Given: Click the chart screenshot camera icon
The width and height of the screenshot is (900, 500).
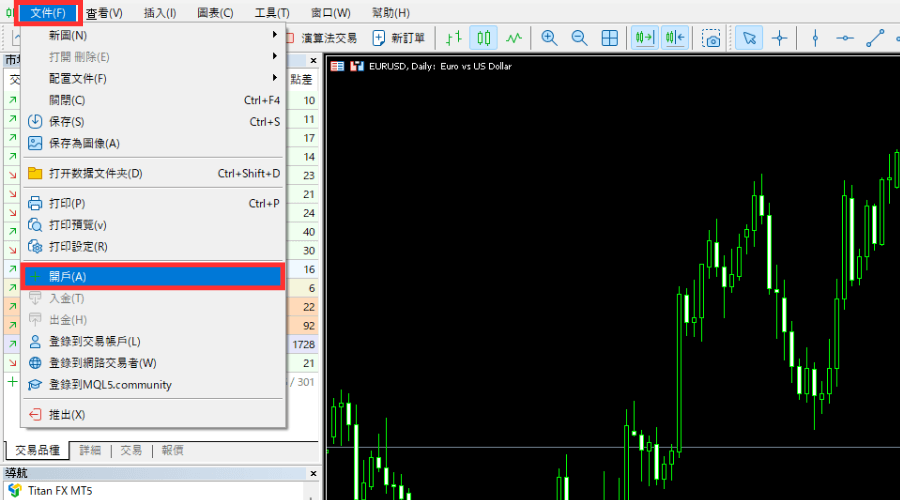Looking at the screenshot, I should 711,38.
